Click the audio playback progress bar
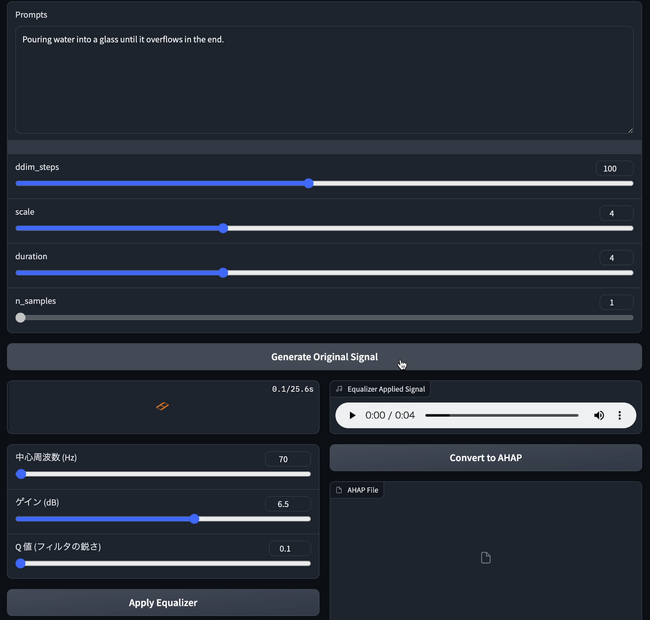 click(501, 415)
